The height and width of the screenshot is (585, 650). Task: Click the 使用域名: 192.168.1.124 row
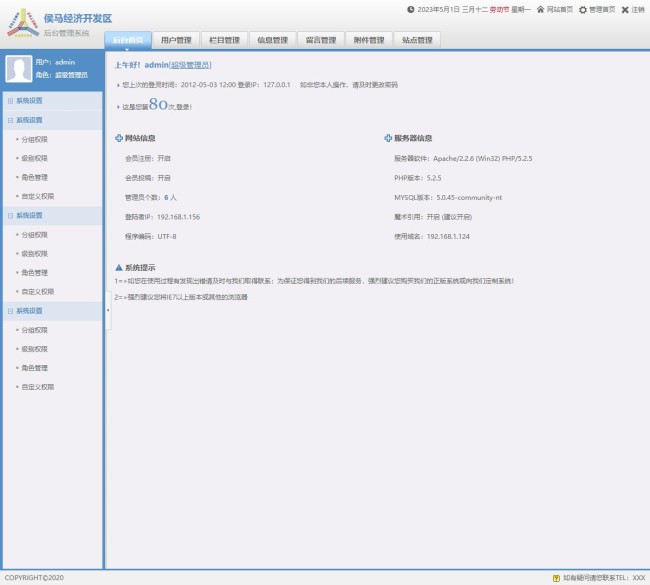click(x=432, y=236)
